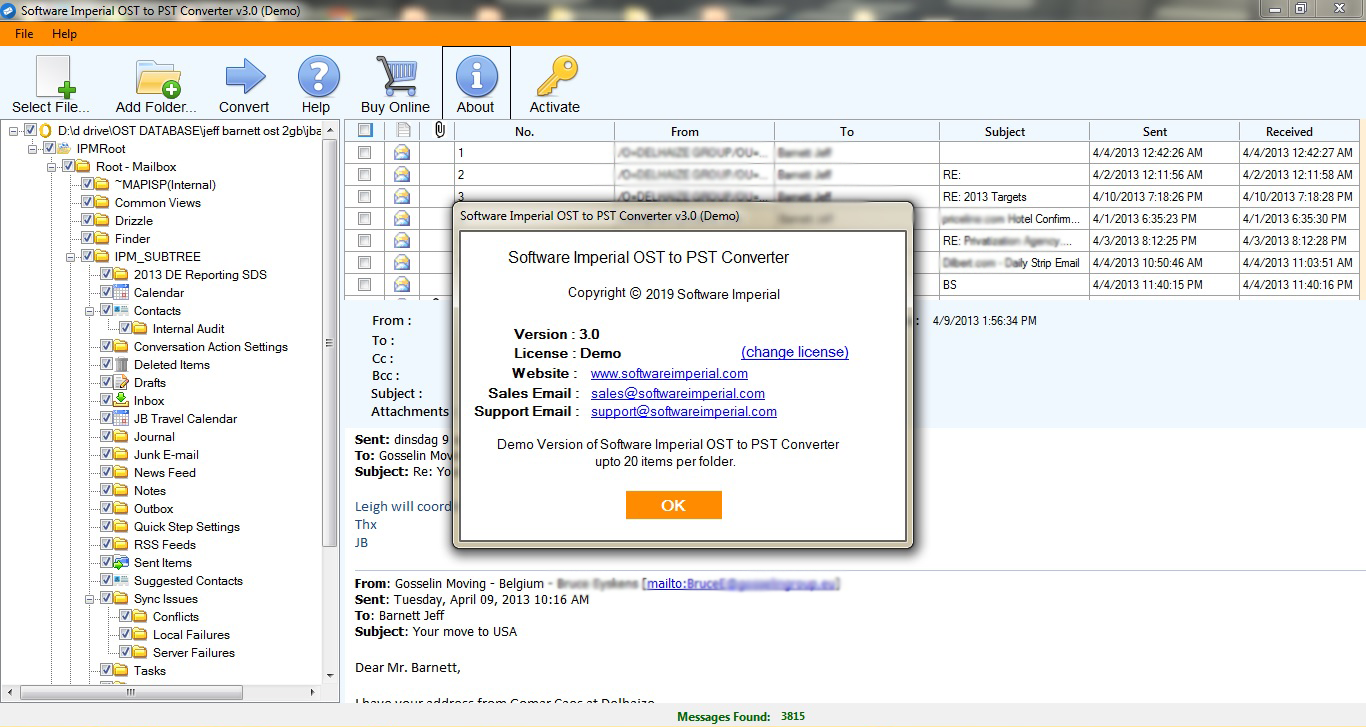
Task: Click the folder tree vertical scrollbar
Action: point(331,343)
